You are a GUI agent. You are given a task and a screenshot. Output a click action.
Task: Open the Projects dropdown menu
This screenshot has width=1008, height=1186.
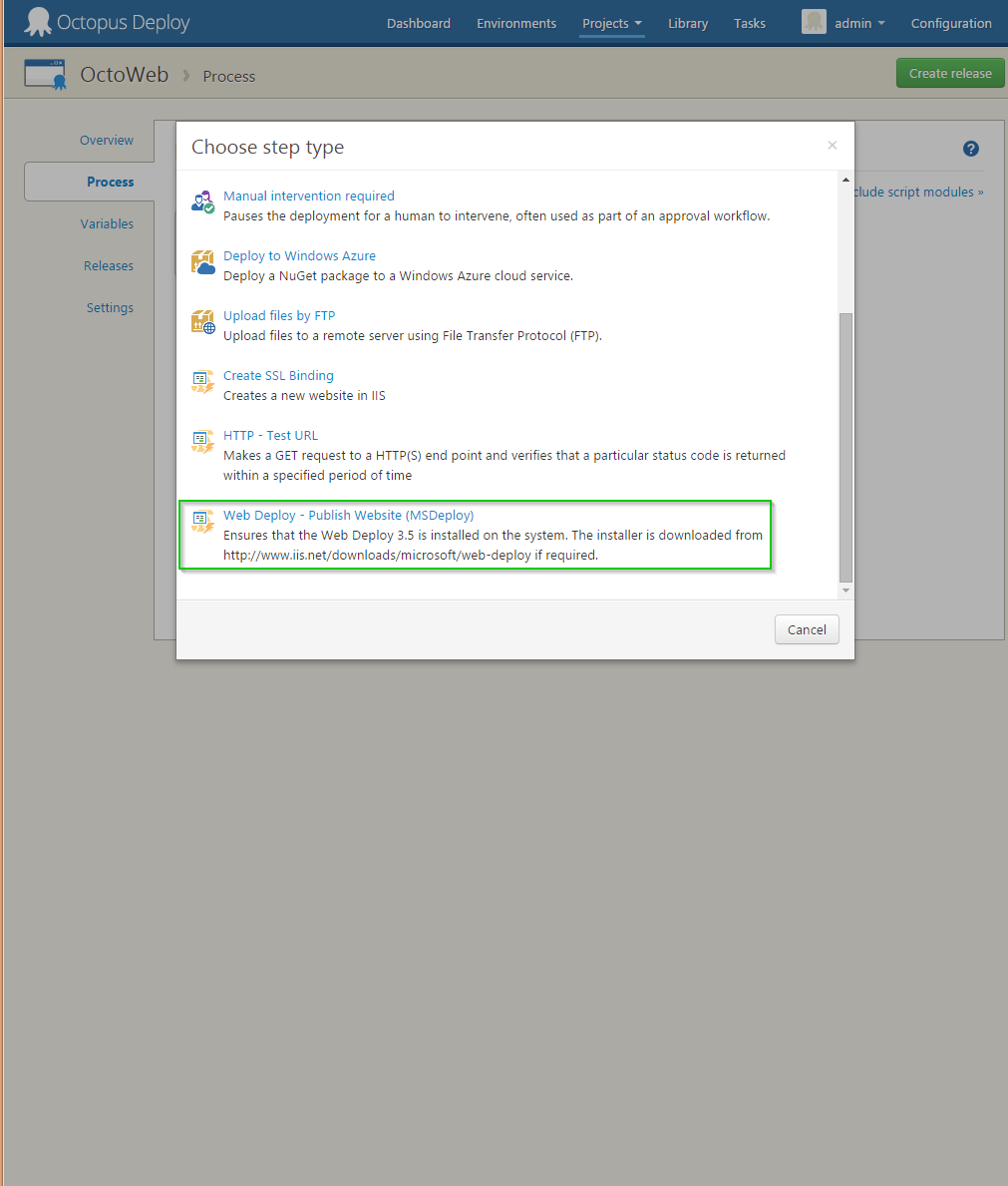[x=611, y=23]
